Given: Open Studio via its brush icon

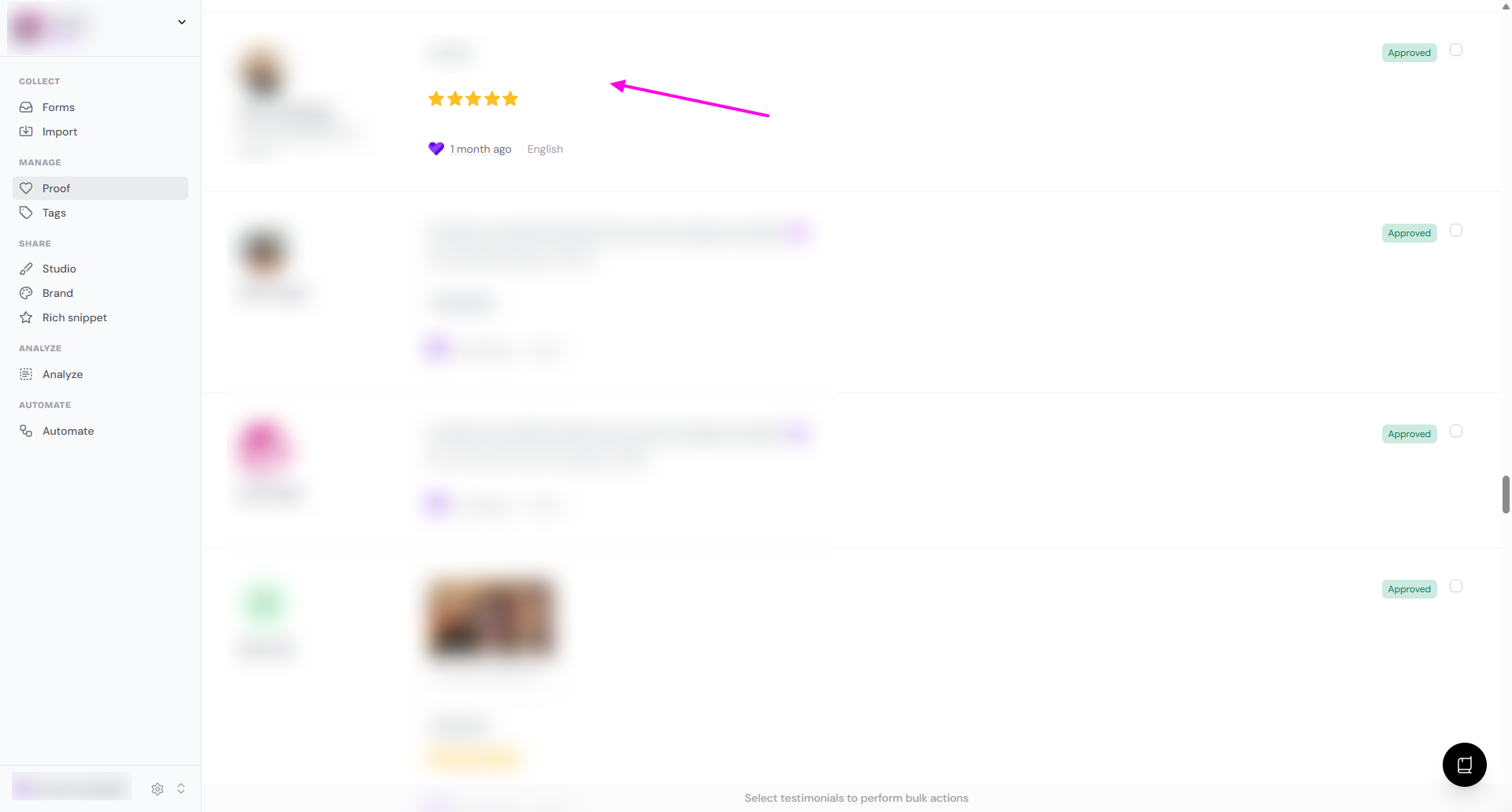Looking at the screenshot, I should (26, 269).
